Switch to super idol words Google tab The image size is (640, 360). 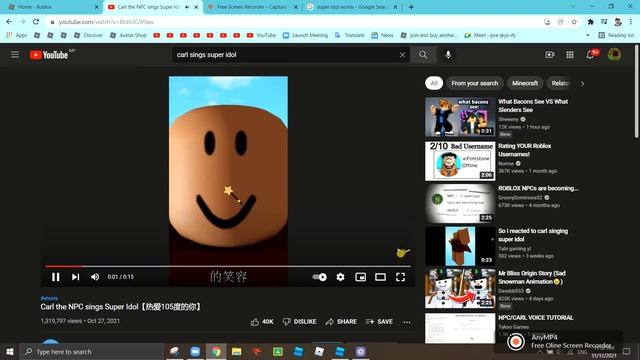pos(352,7)
